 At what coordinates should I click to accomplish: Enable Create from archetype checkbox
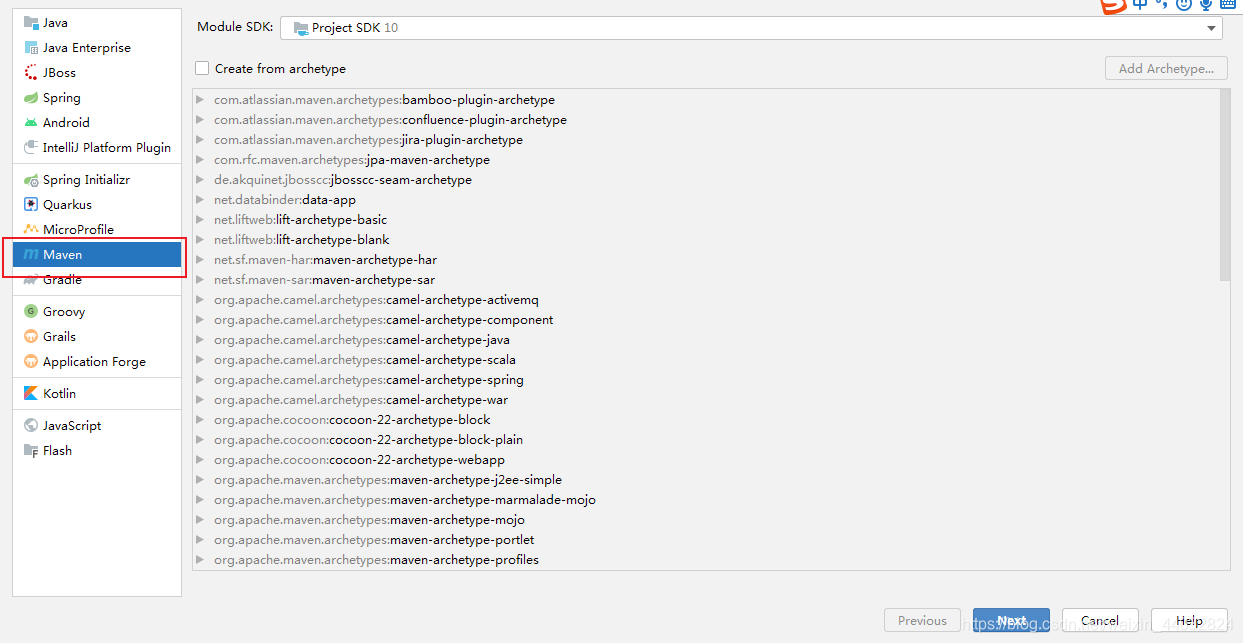click(x=202, y=68)
